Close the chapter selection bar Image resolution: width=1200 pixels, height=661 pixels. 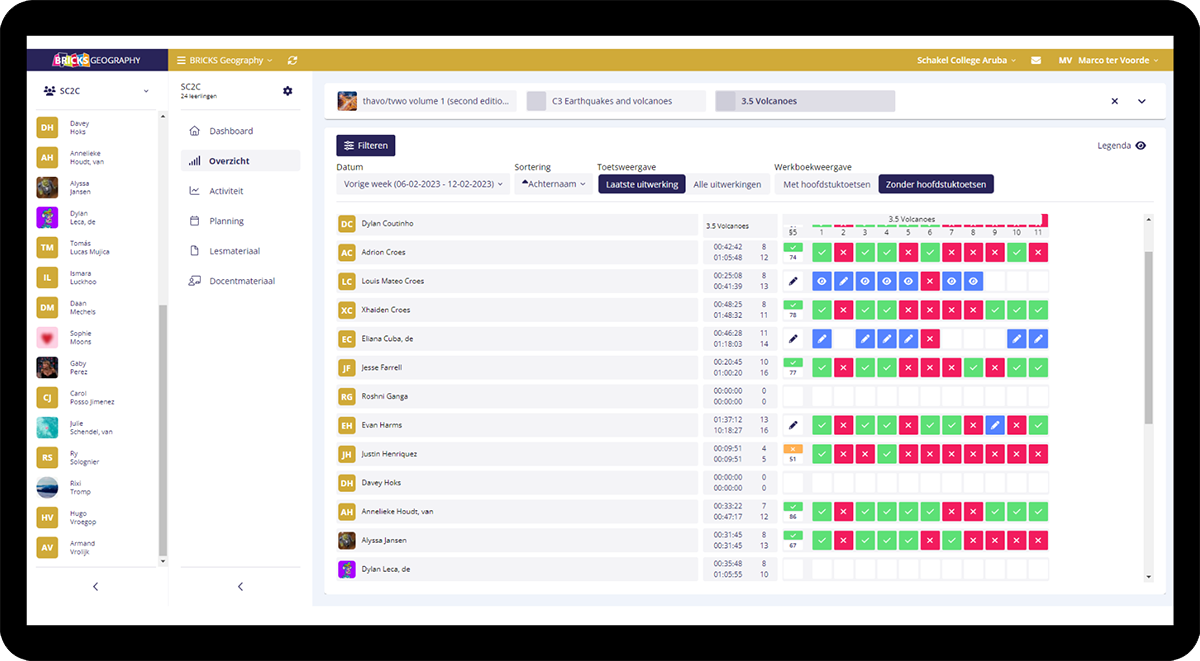pyautogui.click(x=1115, y=101)
